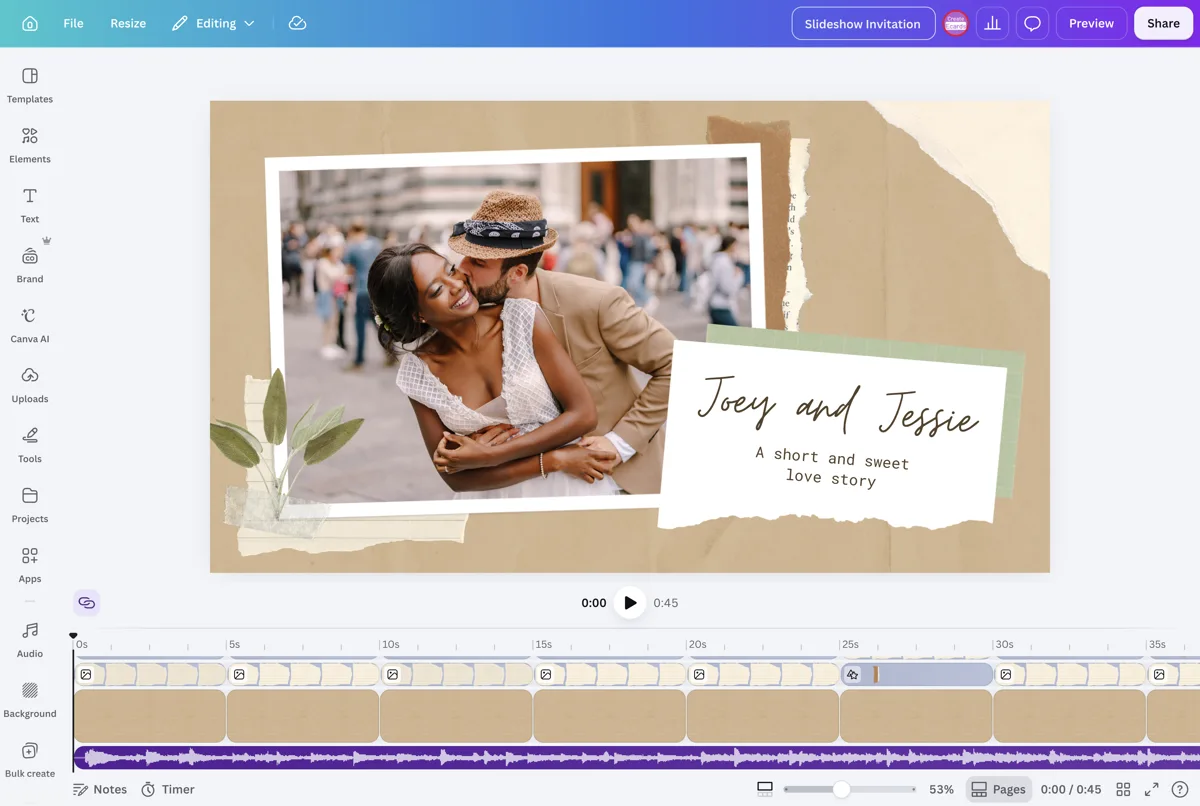The width and height of the screenshot is (1200, 806).
Task: Select the timeline page starting at 0s
Action: [x=150, y=715]
